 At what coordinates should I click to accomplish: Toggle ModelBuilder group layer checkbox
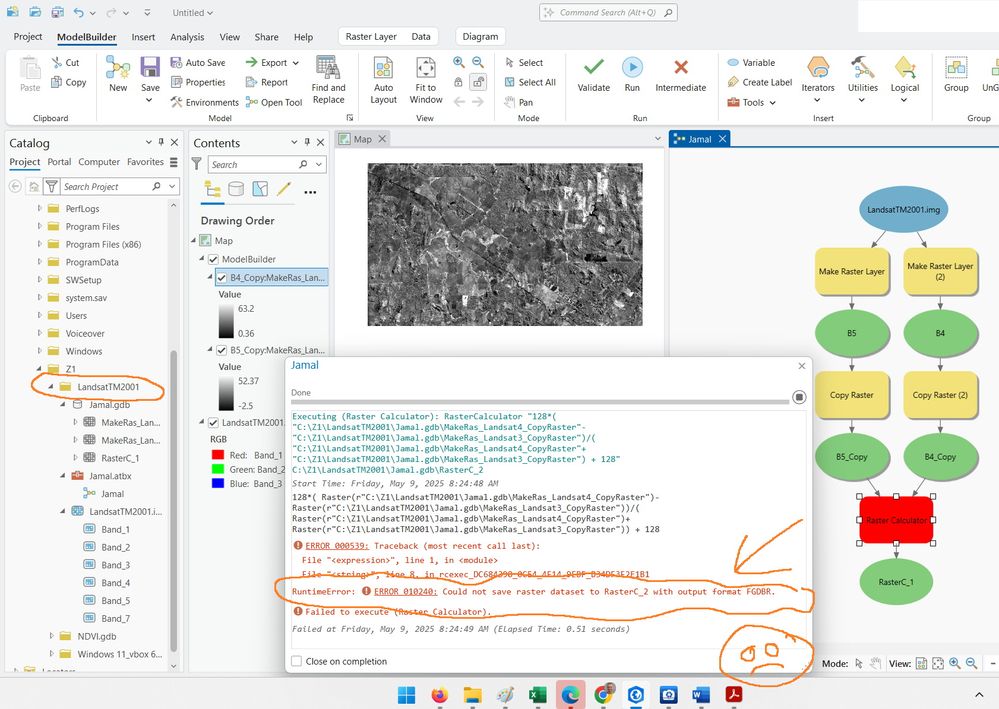213,259
